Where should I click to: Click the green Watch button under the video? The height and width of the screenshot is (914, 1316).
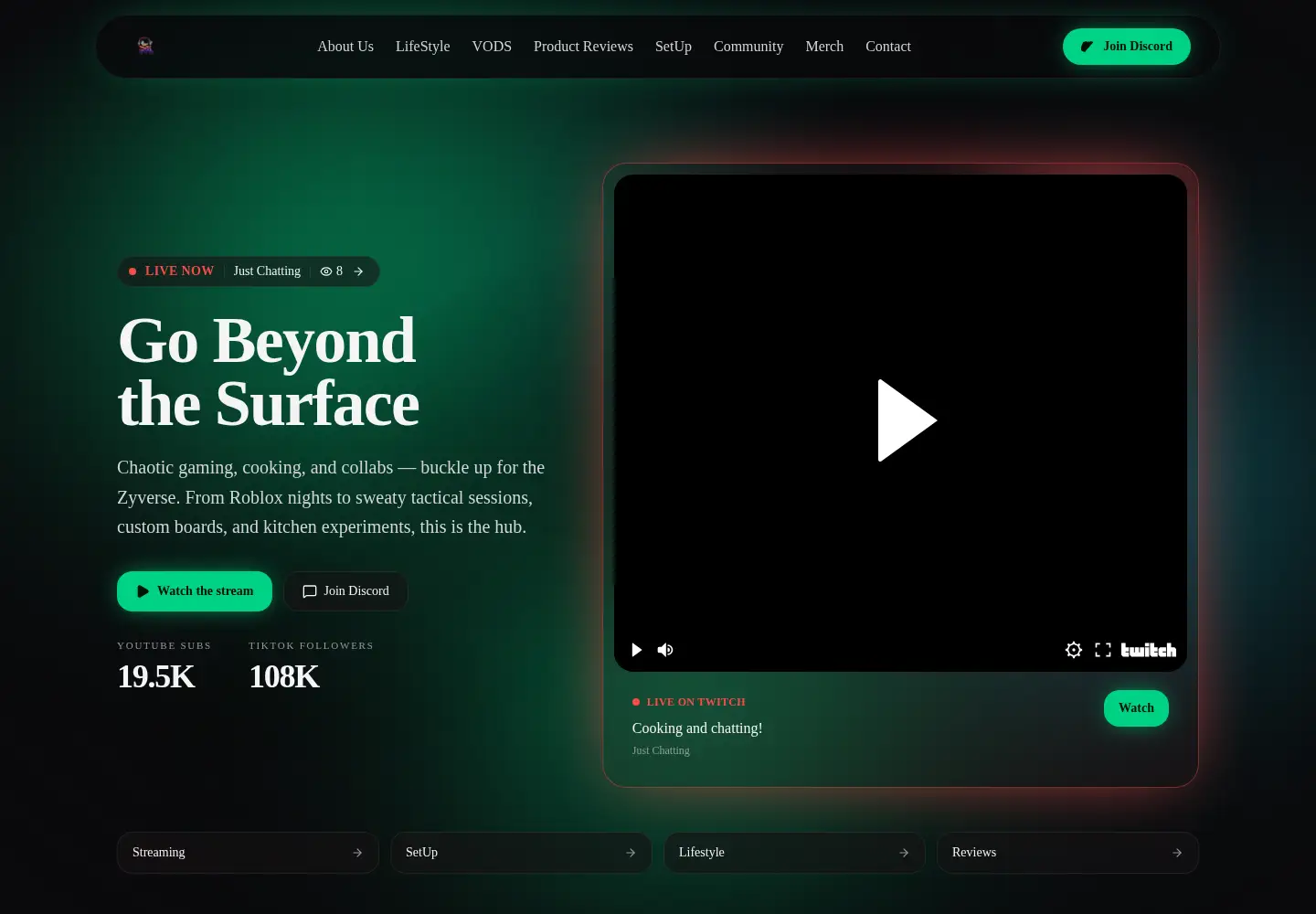point(1136,708)
